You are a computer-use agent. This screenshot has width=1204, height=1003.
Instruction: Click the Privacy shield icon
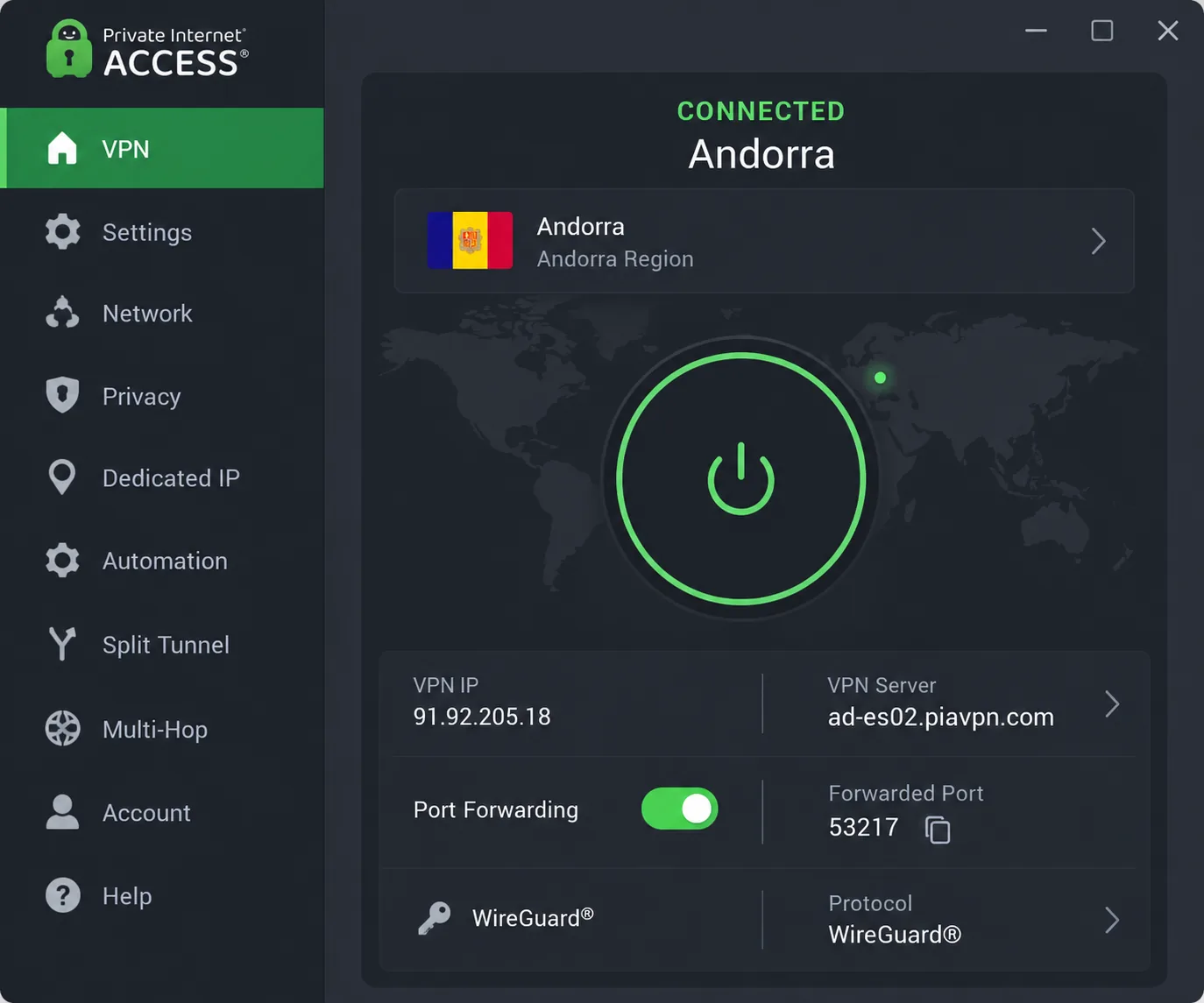click(62, 395)
